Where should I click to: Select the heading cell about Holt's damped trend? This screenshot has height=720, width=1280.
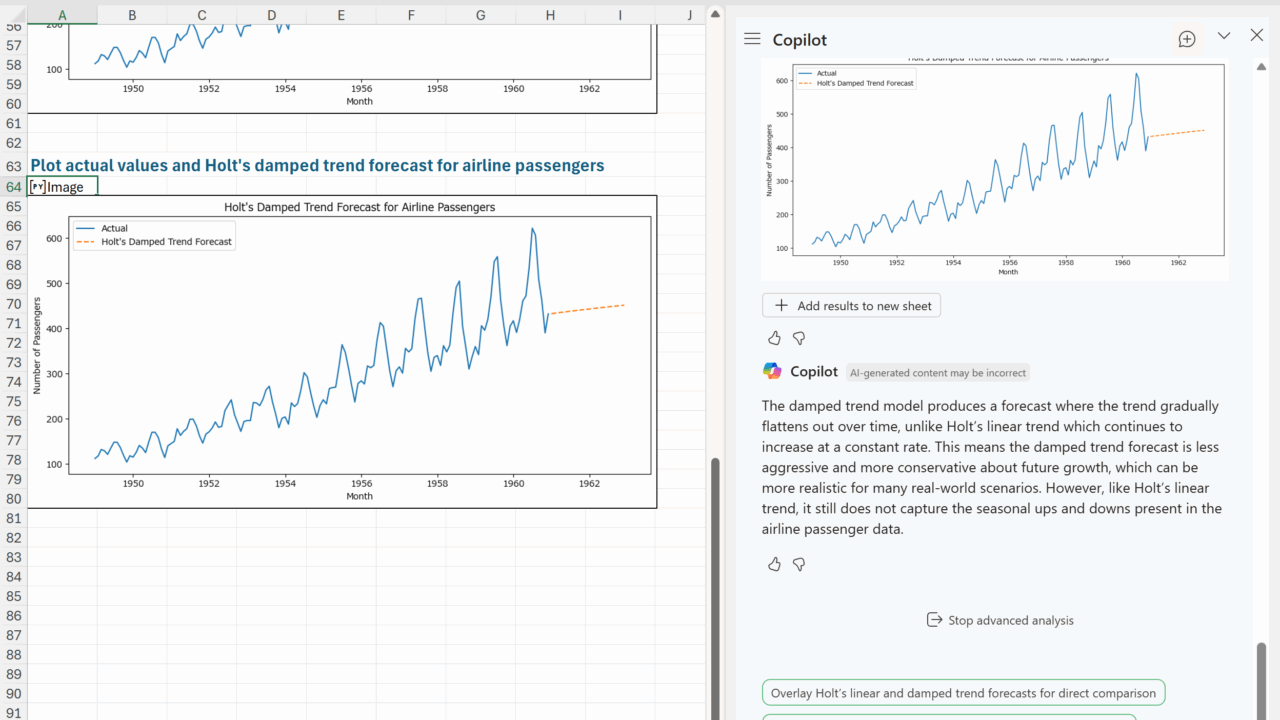point(317,166)
